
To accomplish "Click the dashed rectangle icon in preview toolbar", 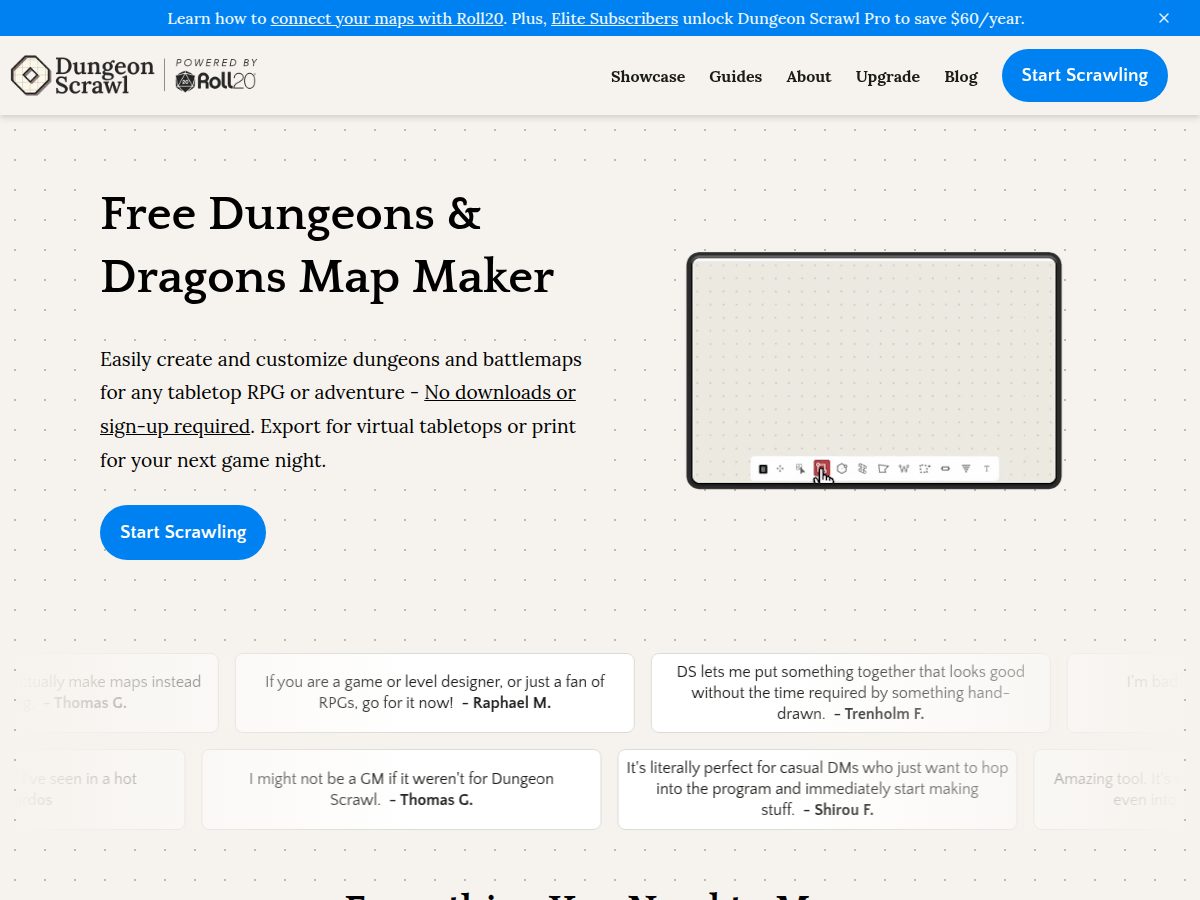I will [925, 468].
